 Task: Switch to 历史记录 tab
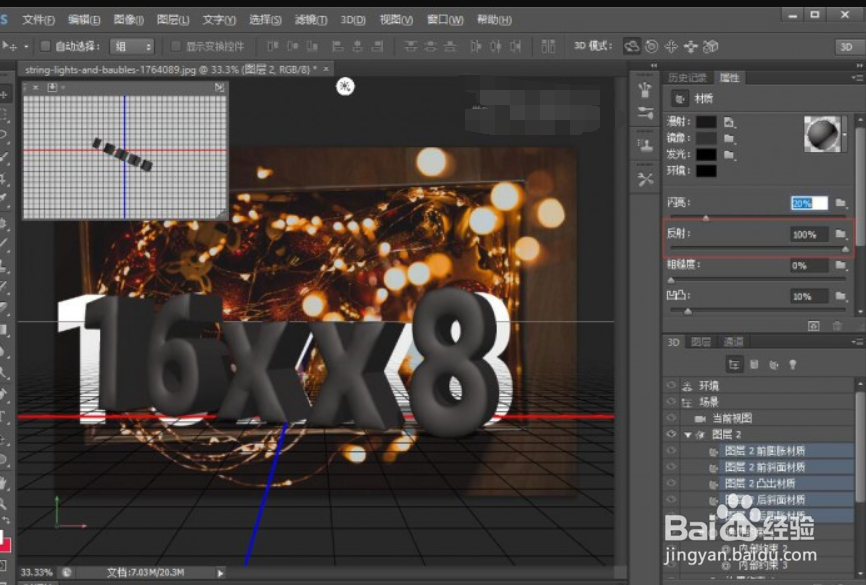tap(687, 78)
